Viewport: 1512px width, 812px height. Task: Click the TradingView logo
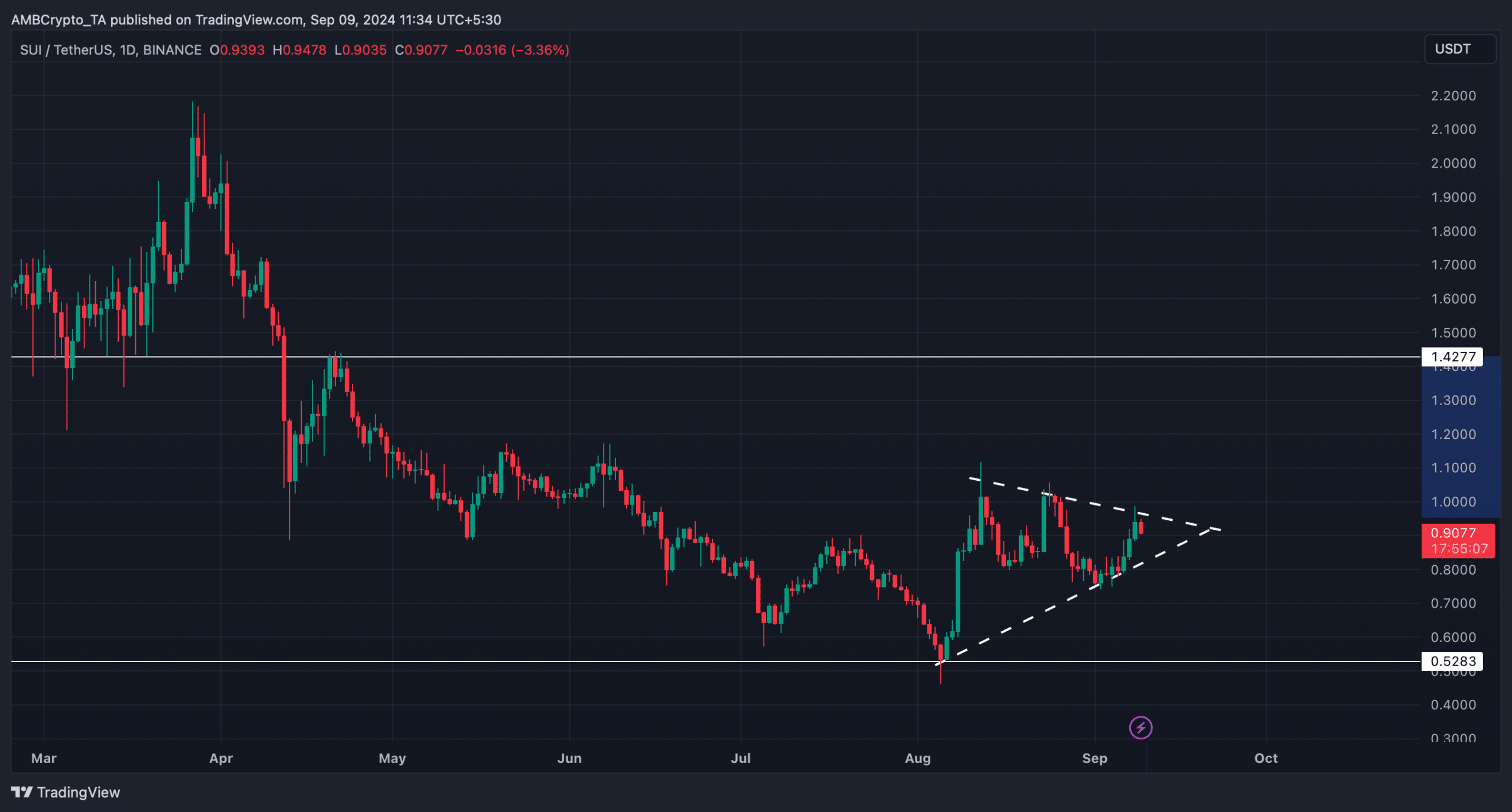[x=66, y=792]
